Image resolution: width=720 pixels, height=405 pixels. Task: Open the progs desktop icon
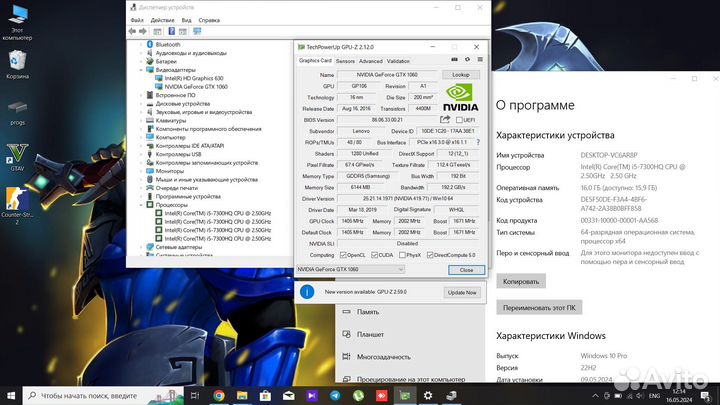click(17, 112)
